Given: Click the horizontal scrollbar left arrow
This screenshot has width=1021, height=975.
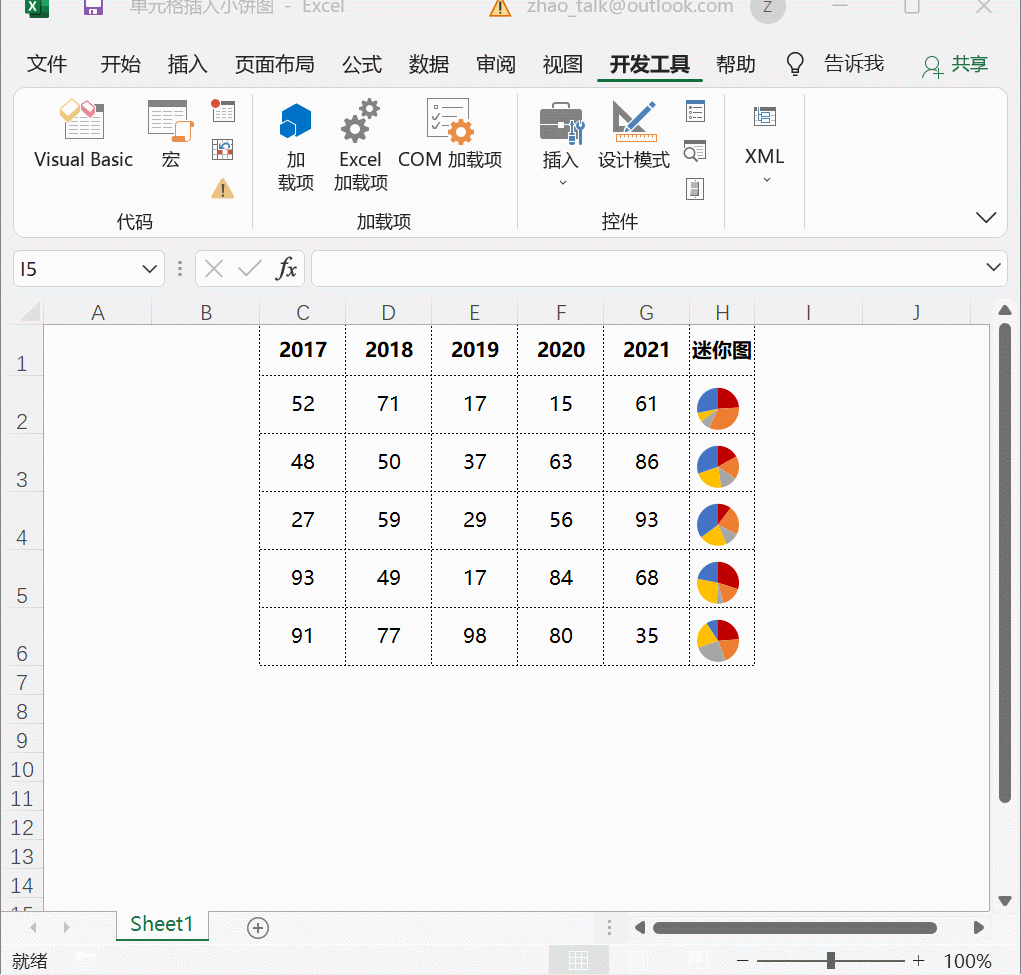Looking at the screenshot, I should click(x=640, y=927).
